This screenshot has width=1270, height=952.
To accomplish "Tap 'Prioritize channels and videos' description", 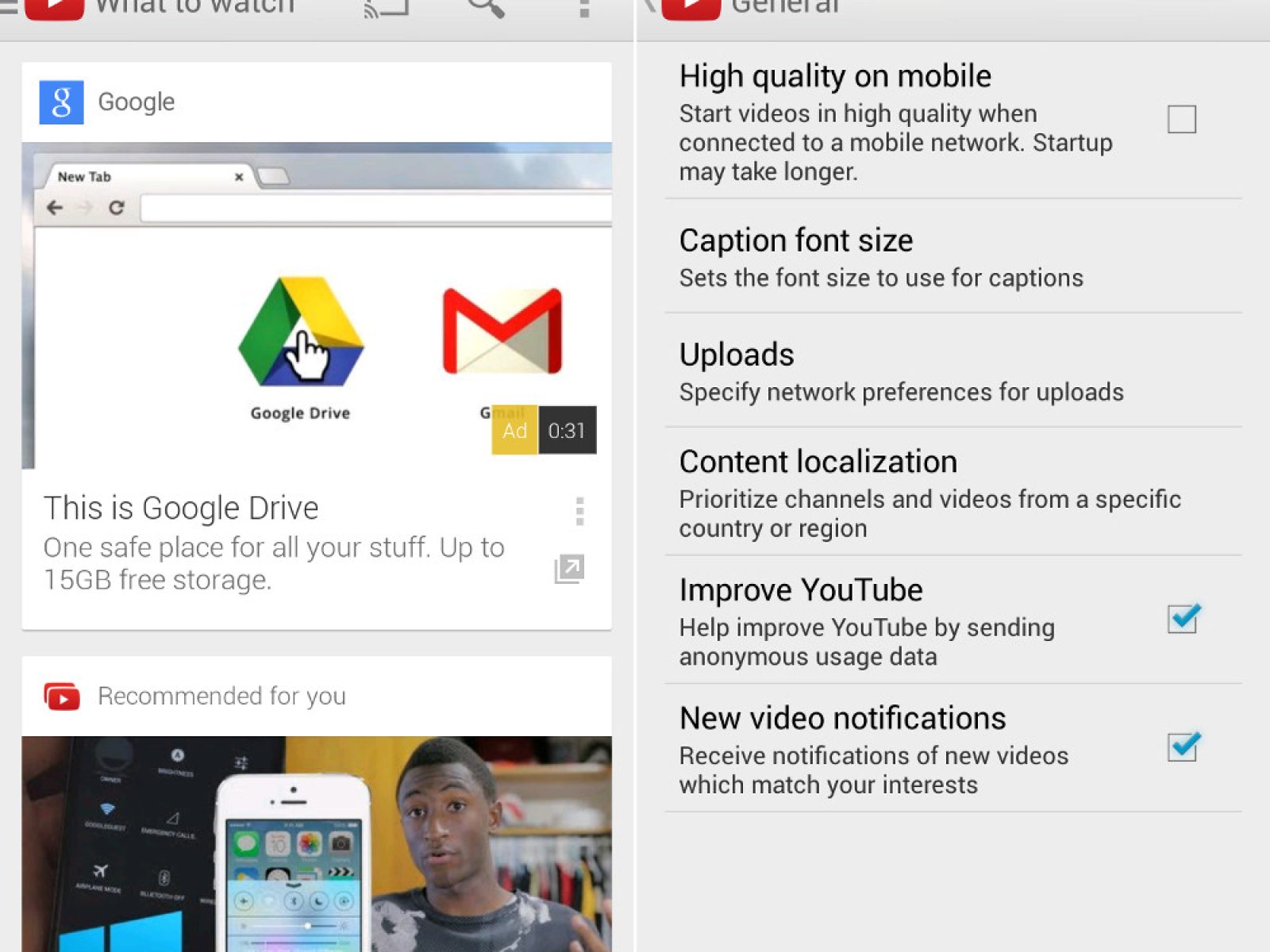I will tap(930, 514).
